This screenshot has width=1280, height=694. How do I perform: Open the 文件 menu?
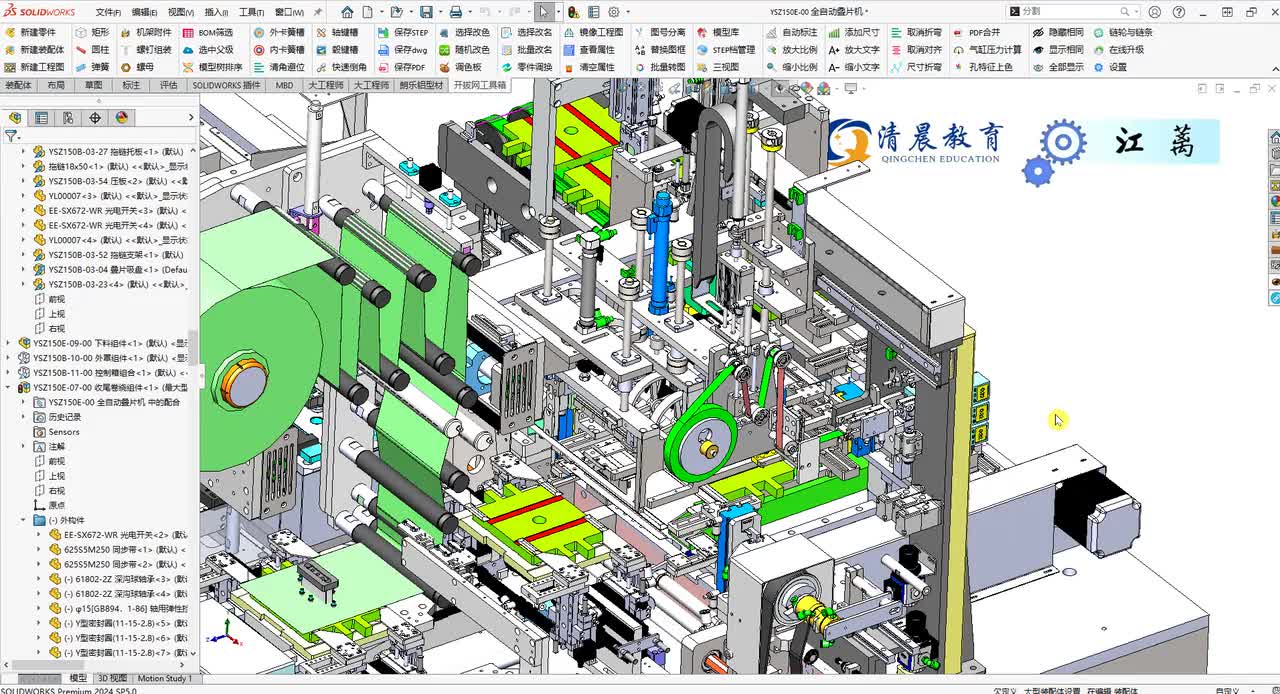coord(108,12)
